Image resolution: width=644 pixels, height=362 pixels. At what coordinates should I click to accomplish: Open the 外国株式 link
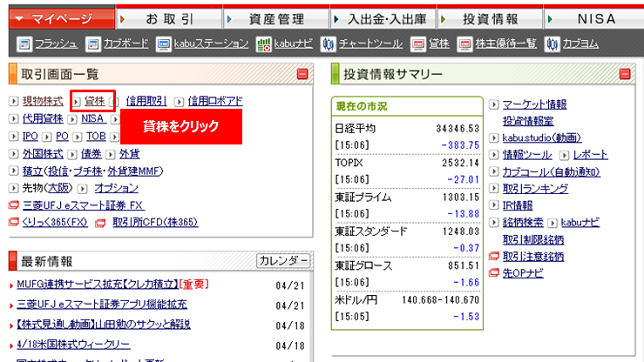43,154
